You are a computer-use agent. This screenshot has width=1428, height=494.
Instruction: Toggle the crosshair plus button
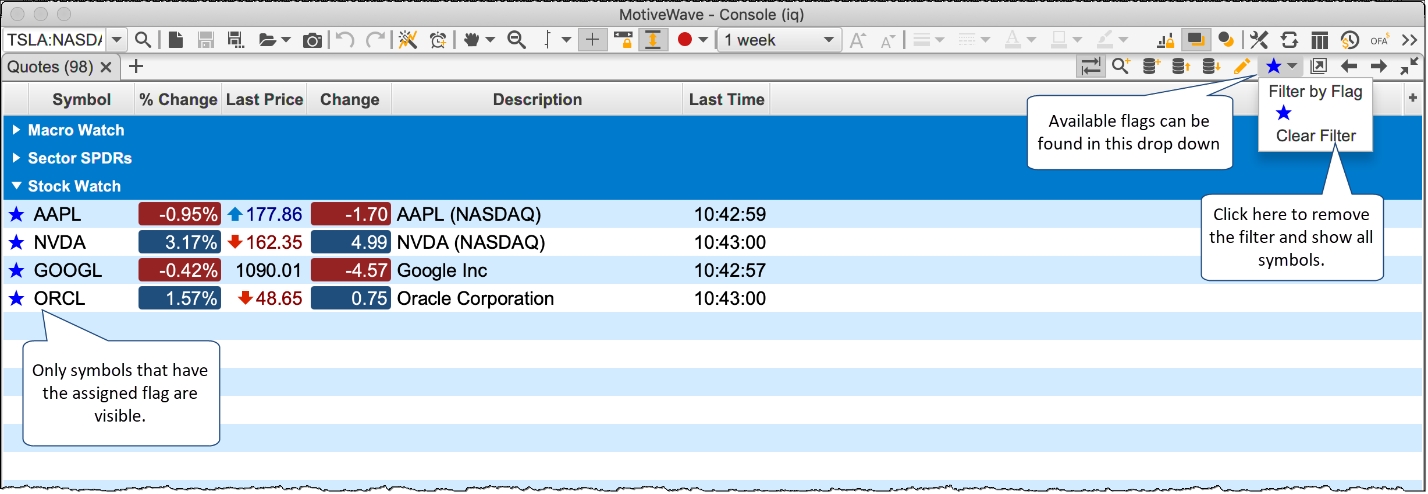tap(593, 40)
